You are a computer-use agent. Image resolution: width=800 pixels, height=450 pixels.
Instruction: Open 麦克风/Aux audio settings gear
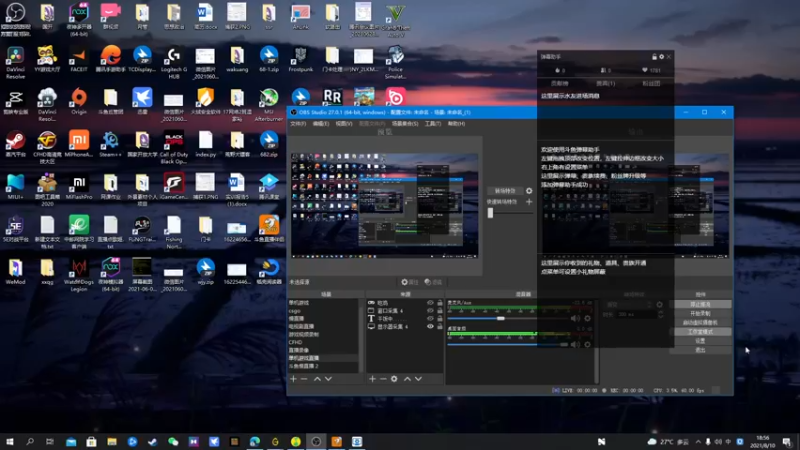[x=587, y=318]
